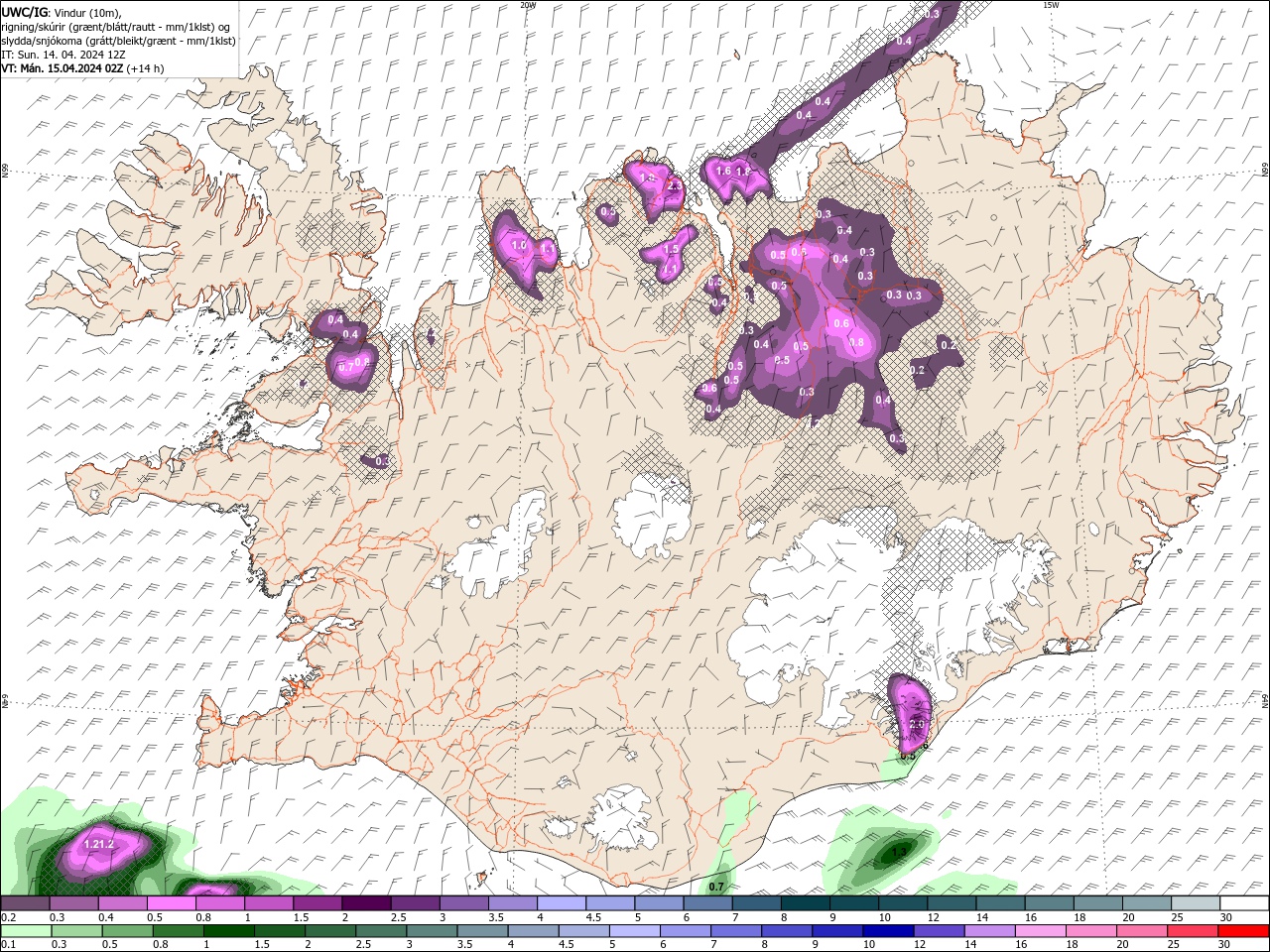This screenshot has height=952, width=1270.
Task: Click the '2.3' snowfall value on the map
Action: pyautogui.click(x=675, y=186)
